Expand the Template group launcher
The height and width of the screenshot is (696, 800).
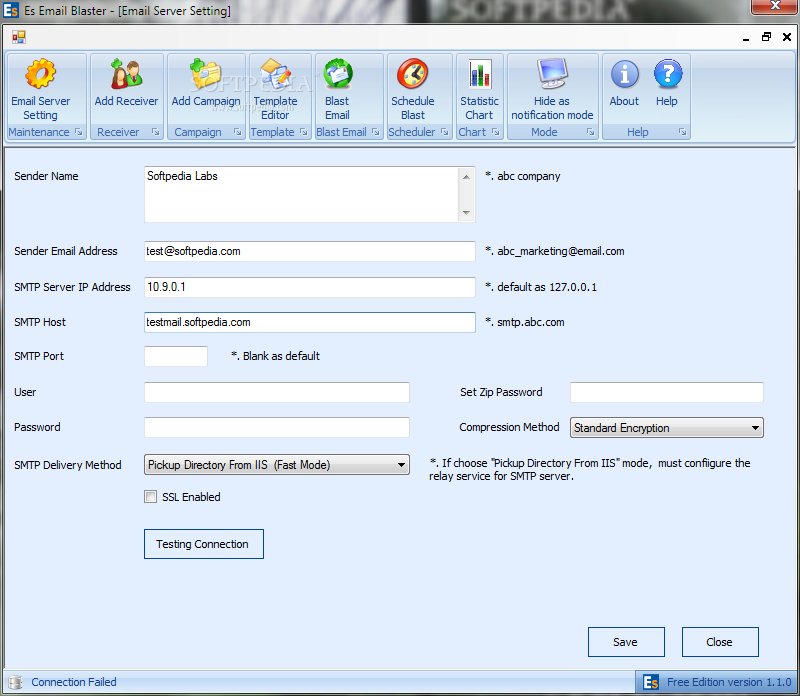coord(304,132)
